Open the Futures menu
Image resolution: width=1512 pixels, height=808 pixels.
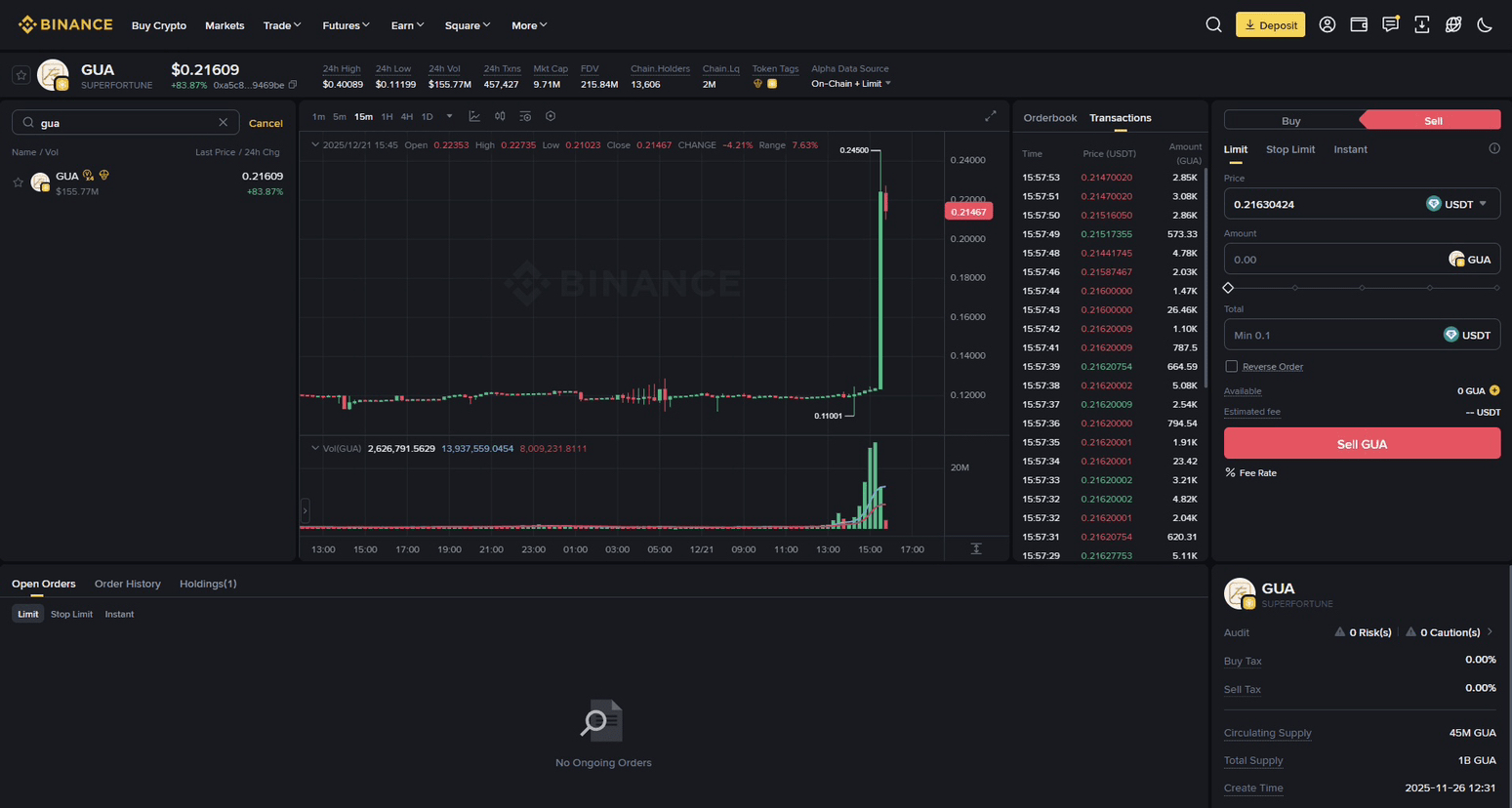click(x=347, y=25)
